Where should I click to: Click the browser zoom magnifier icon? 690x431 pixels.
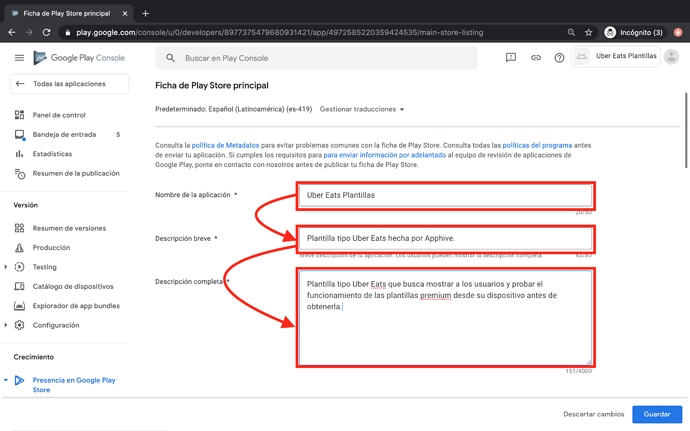coord(571,32)
